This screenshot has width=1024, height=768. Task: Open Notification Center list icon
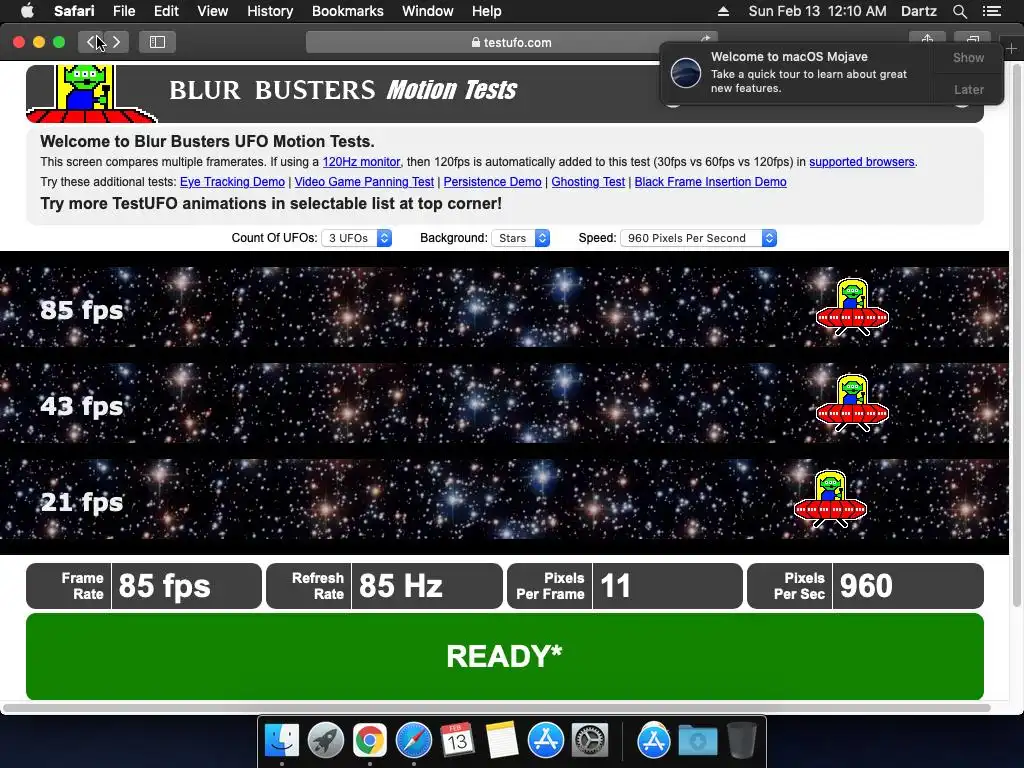click(x=992, y=11)
